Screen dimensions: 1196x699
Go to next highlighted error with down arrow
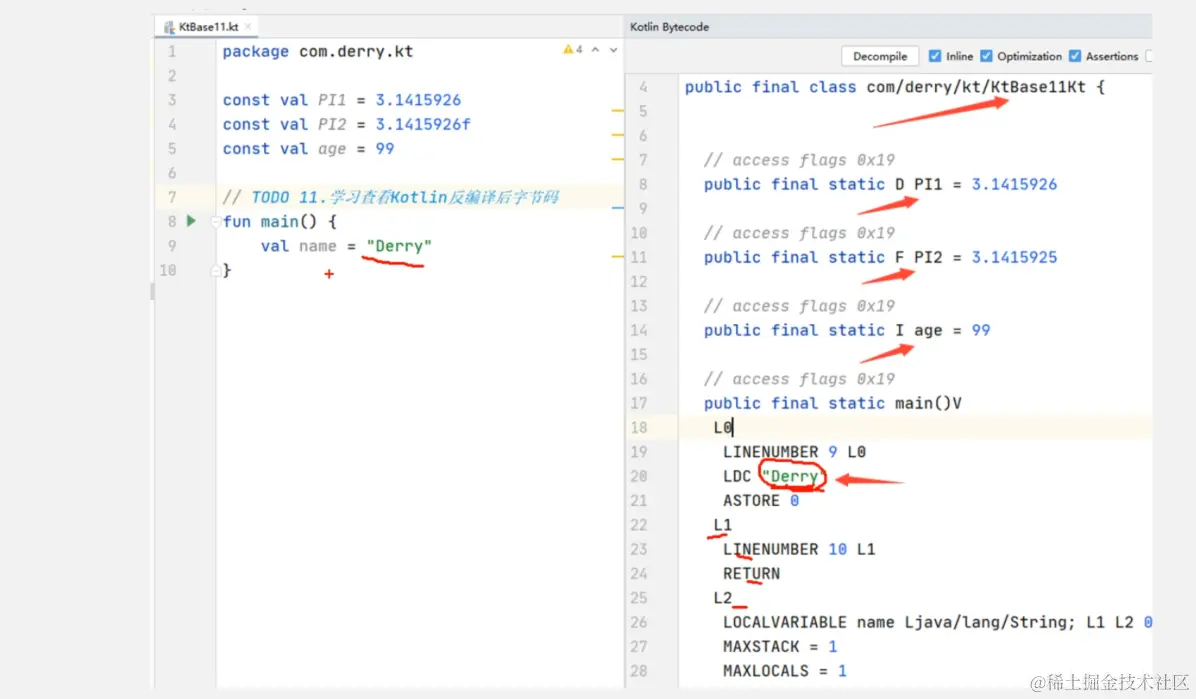click(x=613, y=50)
